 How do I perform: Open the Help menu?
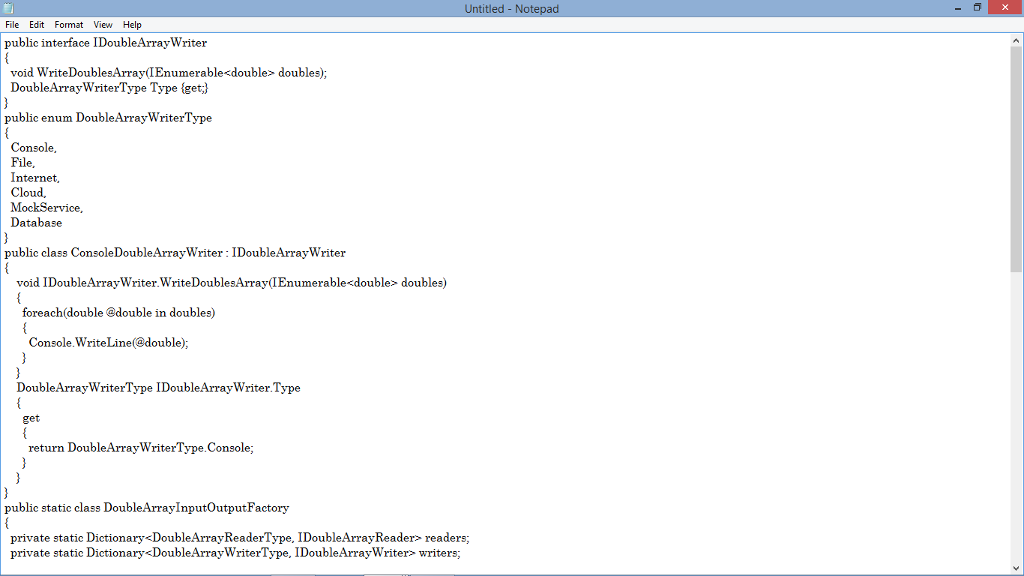(x=132, y=25)
